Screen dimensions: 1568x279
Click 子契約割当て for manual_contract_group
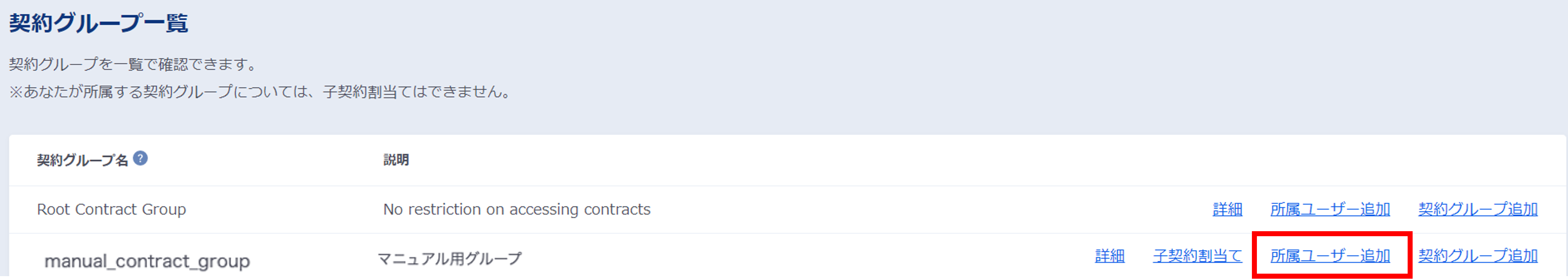click(x=1197, y=257)
